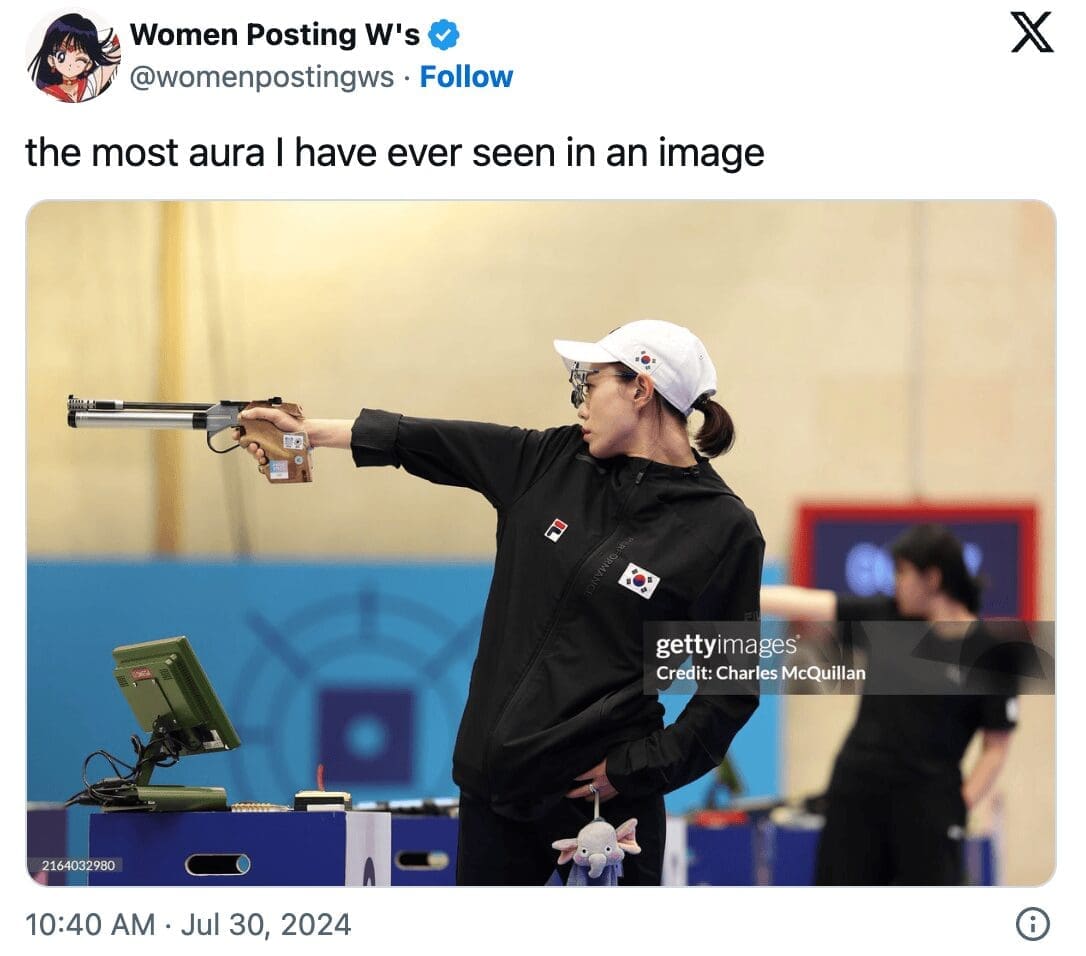Screen dimensions: 1086x956
Task: Click the Credit: Charles McQuillan text
Action: tap(760, 673)
